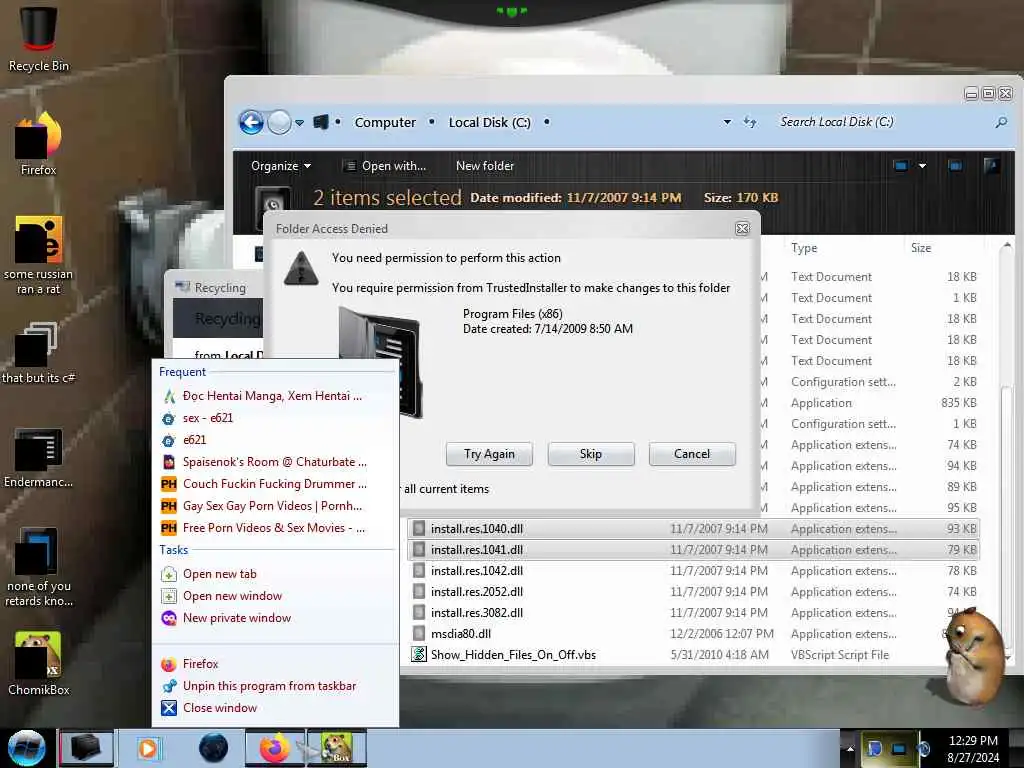Close the Folder Access Denied dialog
Viewport: 1024px width, 768px height.
point(742,229)
